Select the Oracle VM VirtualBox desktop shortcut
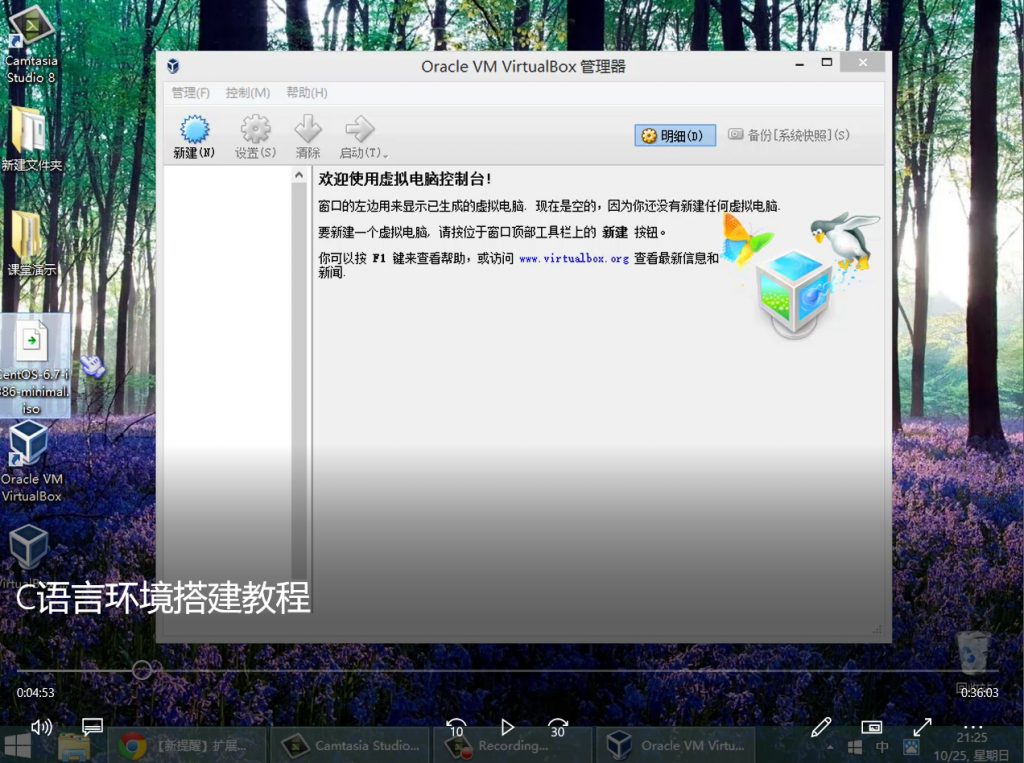The height and width of the screenshot is (763, 1024). [x=31, y=463]
